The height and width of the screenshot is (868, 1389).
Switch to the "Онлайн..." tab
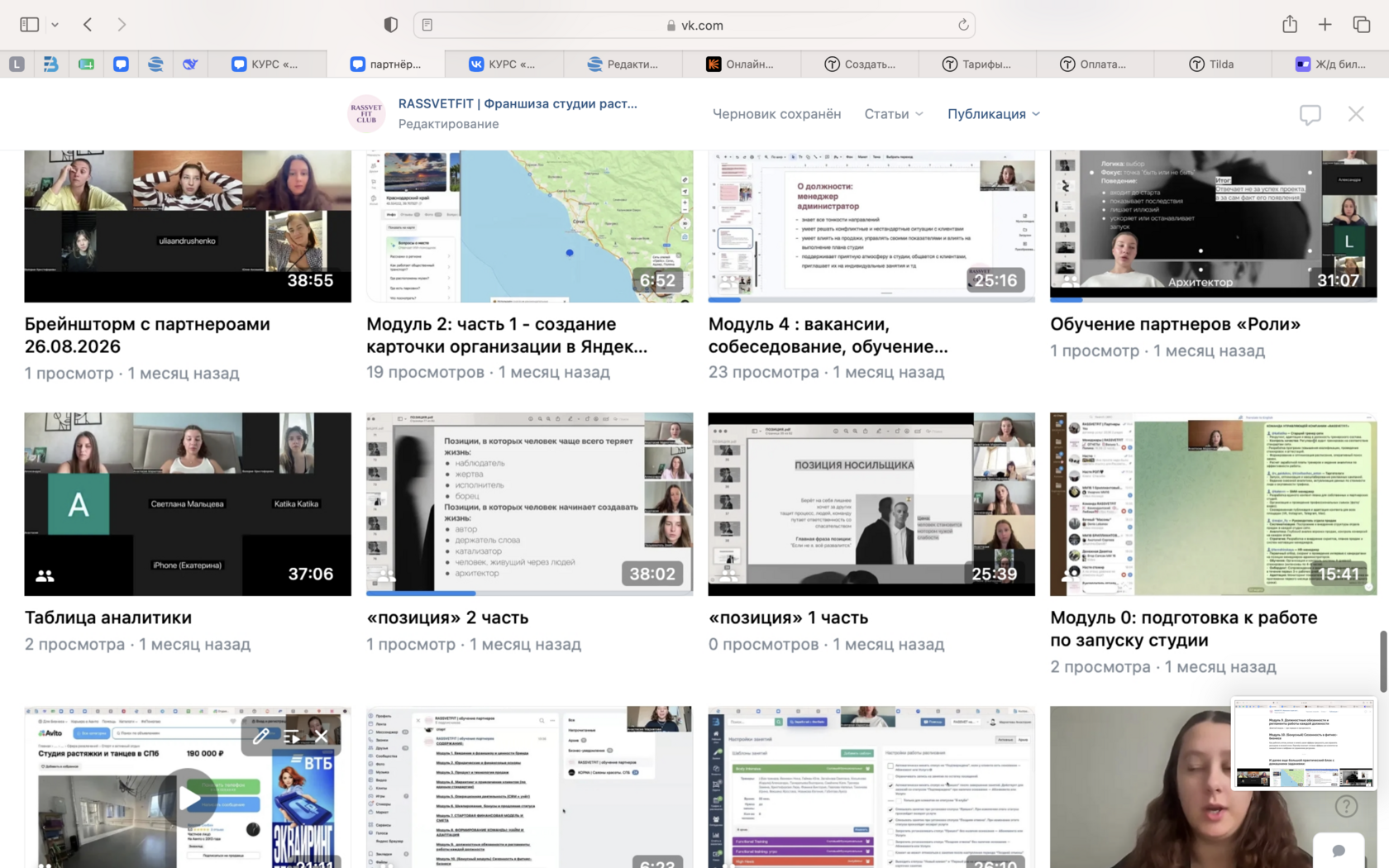pyautogui.click(x=742, y=64)
